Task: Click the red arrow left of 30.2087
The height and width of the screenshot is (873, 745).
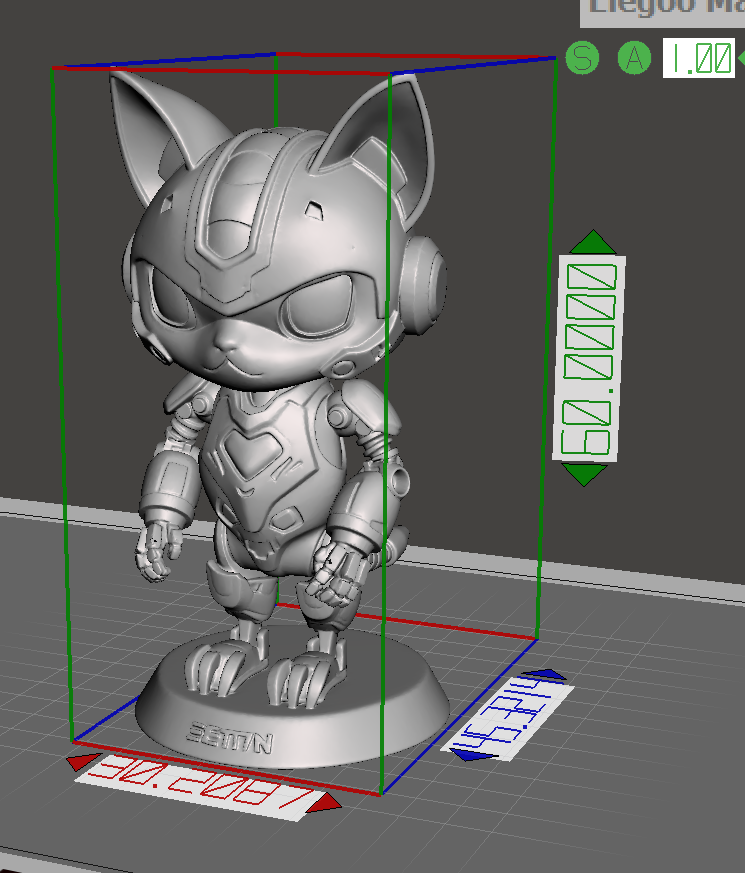Action: click(82, 762)
